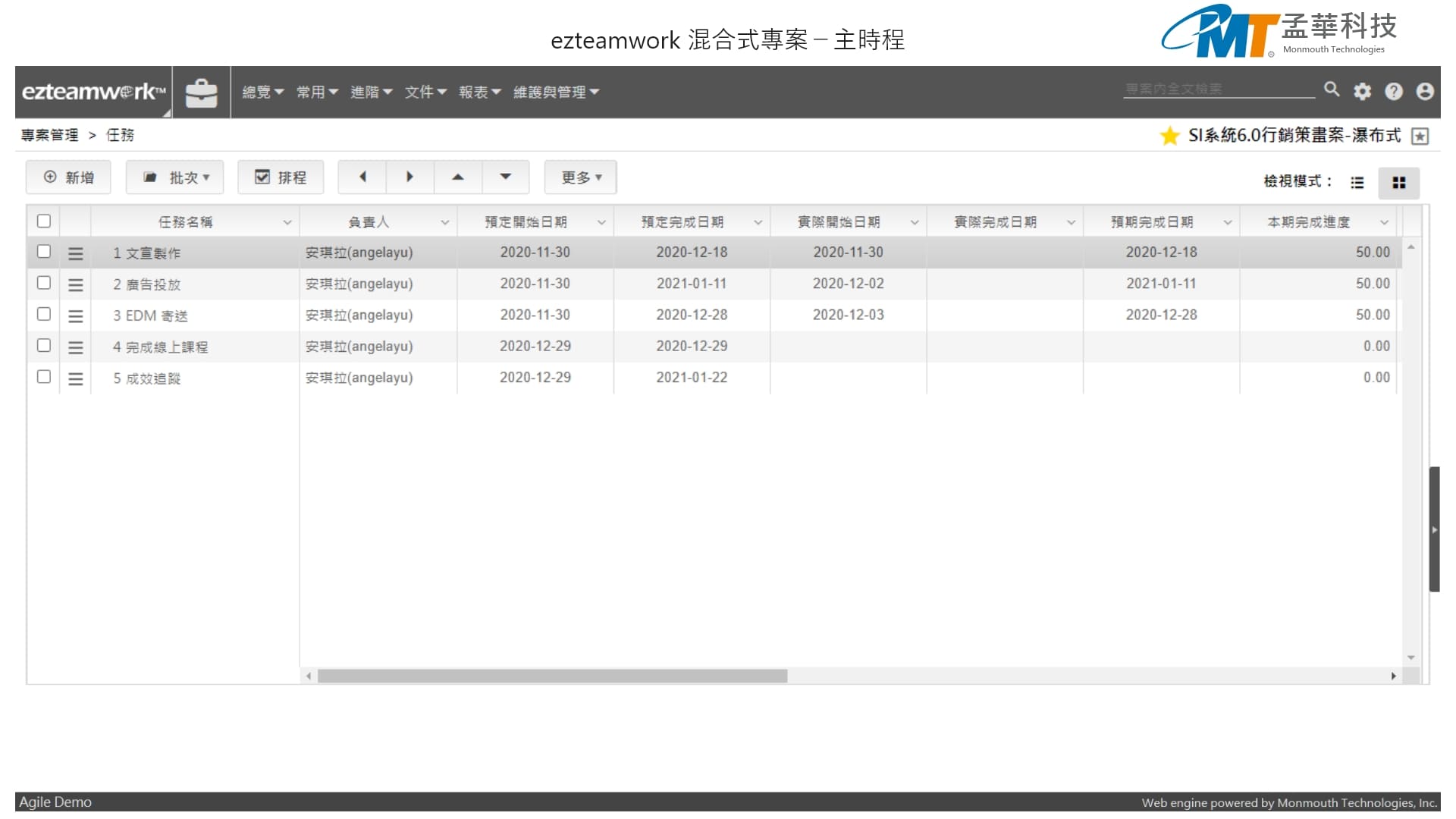Open the help question mark icon
Image resolution: width=1456 pixels, height=819 pixels.
point(1394,92)
